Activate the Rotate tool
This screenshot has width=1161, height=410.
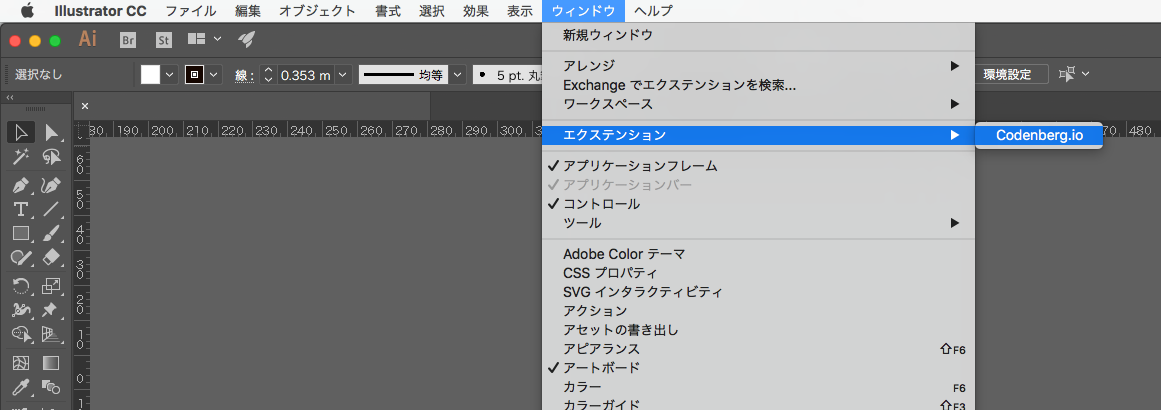point(20,286)
